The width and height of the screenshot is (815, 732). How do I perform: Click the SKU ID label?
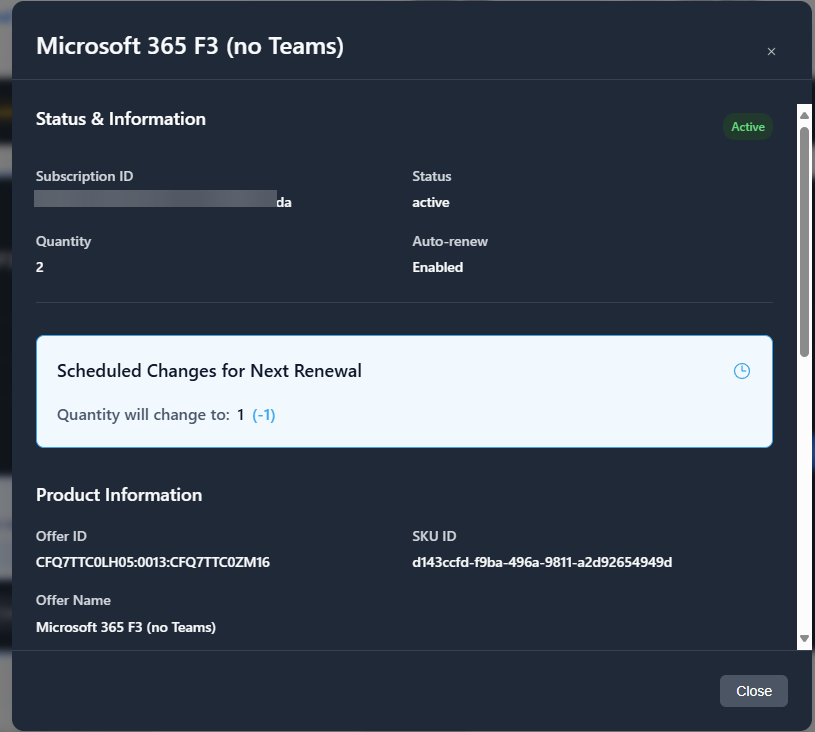click(x=435, y=536)
